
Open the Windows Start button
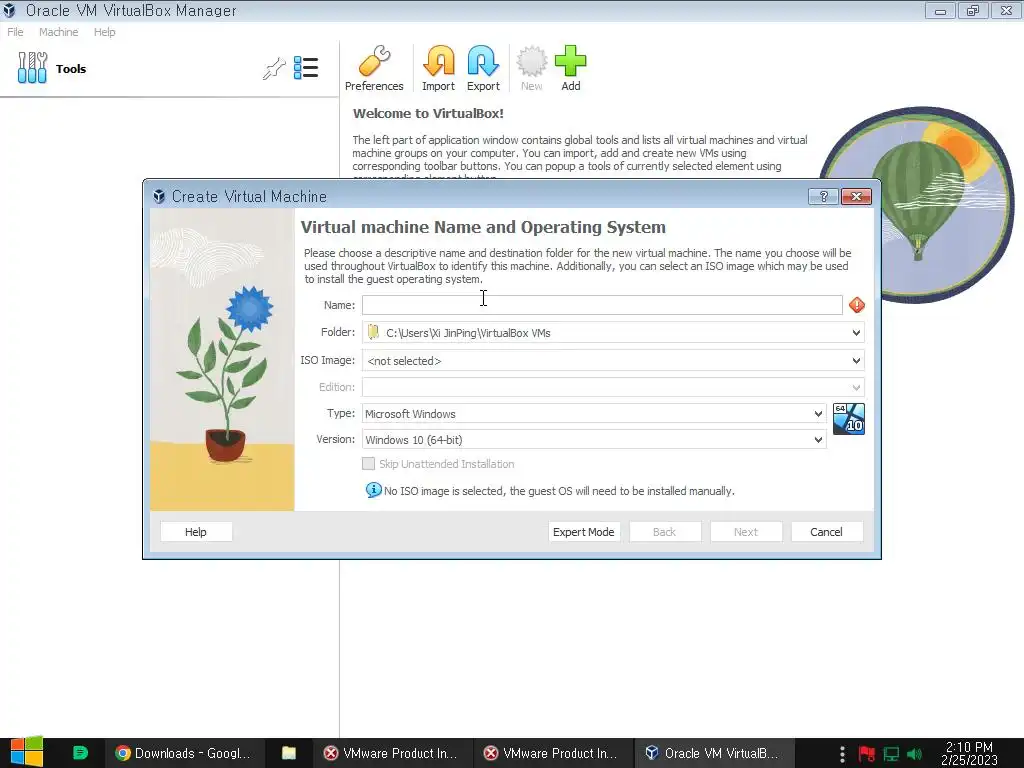27,752
